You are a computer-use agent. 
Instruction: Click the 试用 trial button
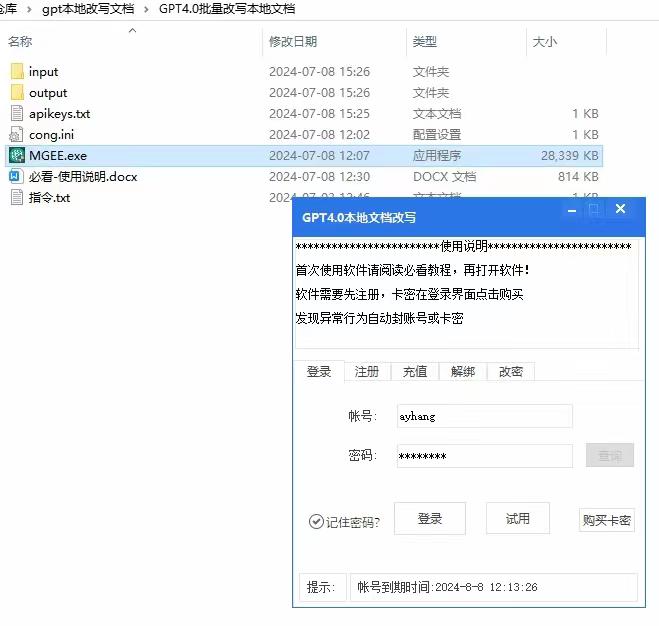tap(518, 518)
